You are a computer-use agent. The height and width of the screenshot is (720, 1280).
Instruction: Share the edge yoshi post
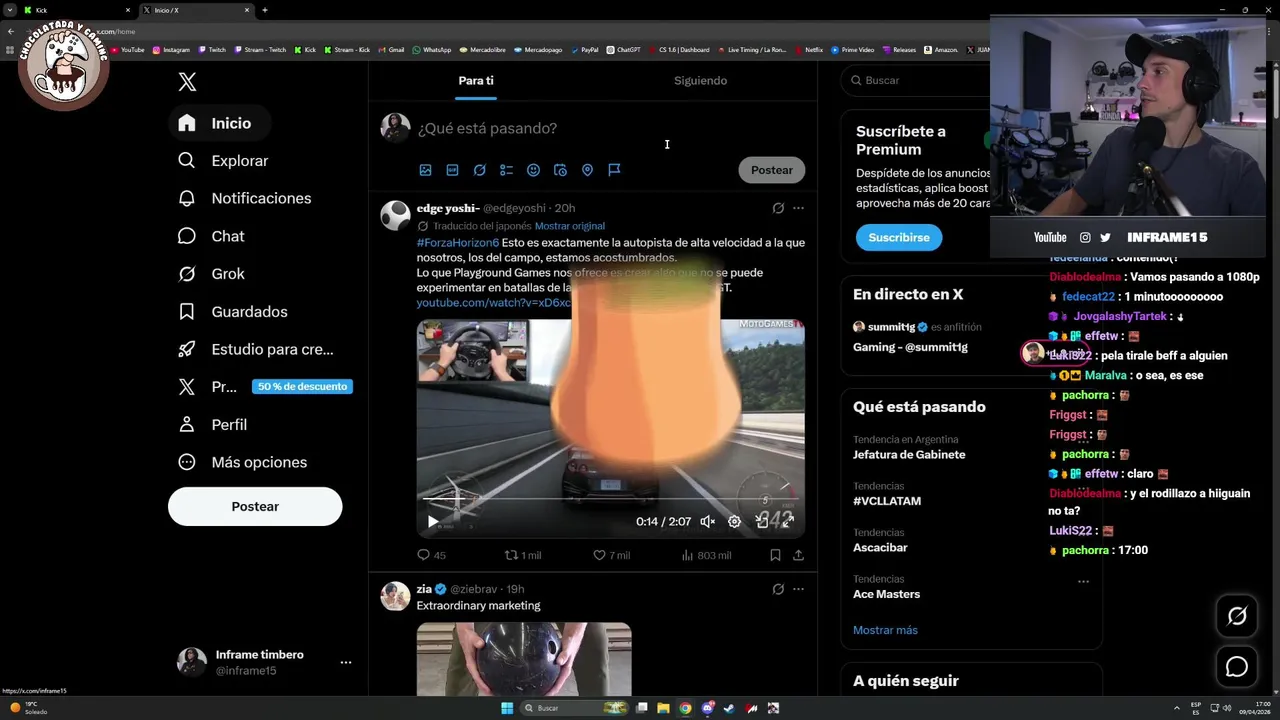[x=798, y=555]
